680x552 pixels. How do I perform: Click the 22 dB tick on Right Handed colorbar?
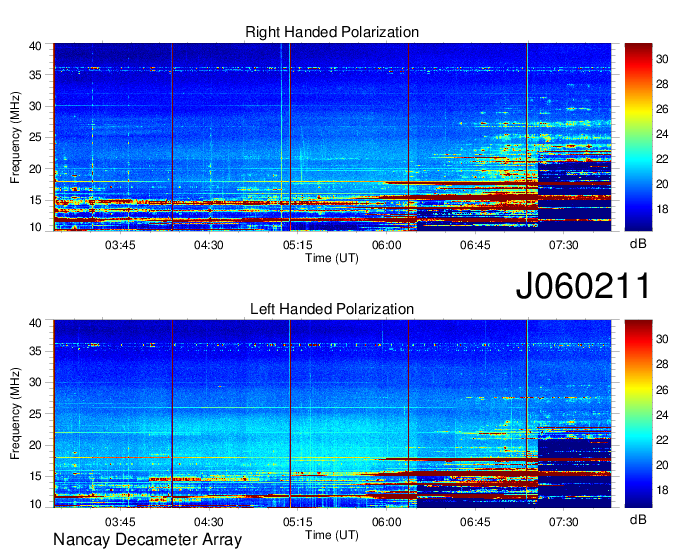[x=662, y=159]
